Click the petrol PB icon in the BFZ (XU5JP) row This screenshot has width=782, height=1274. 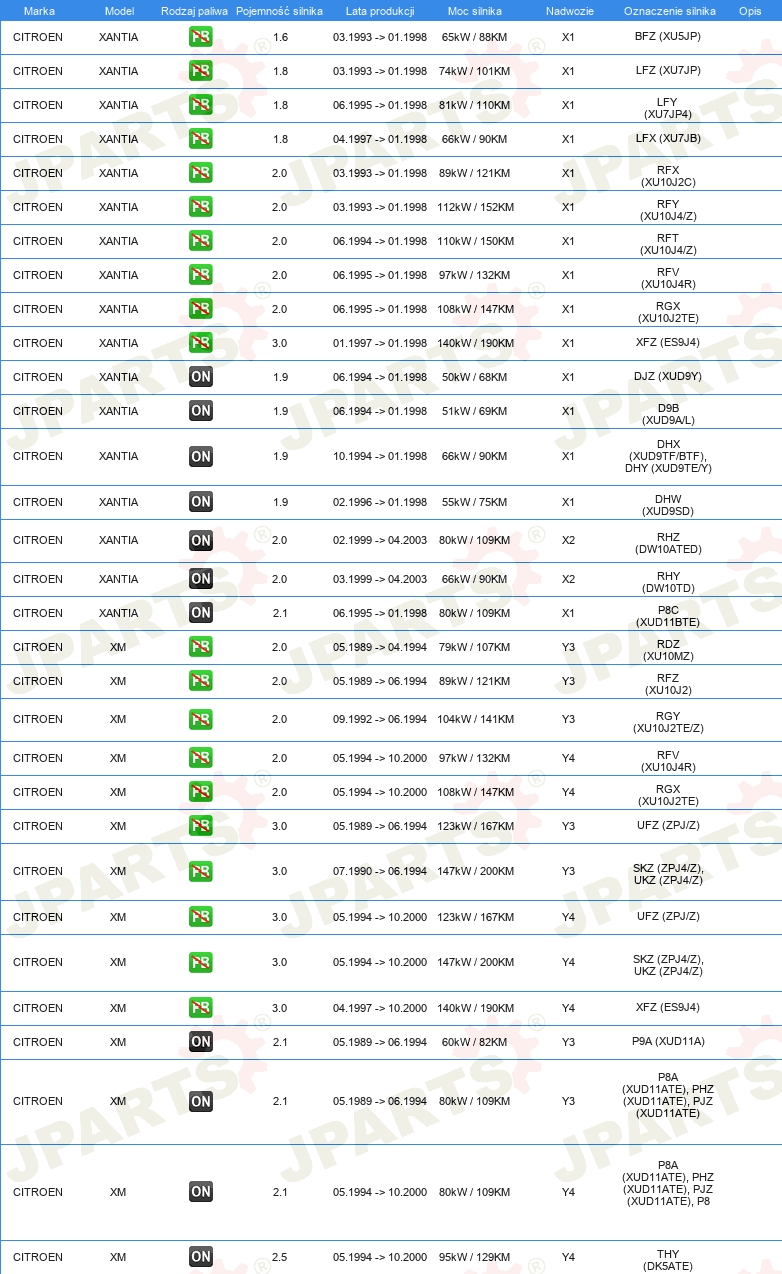[x=201, y=37]
